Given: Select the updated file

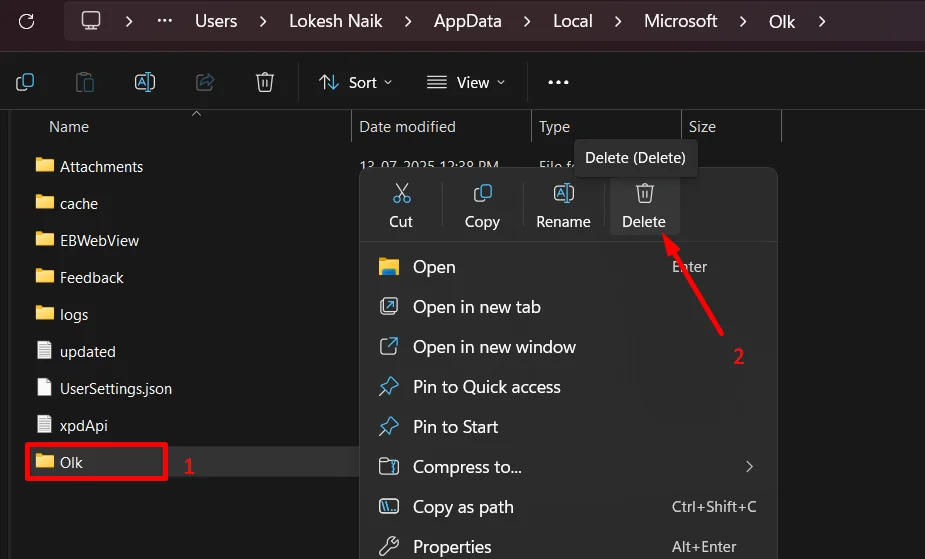Looking at the screenshot, I should (76, 351).
